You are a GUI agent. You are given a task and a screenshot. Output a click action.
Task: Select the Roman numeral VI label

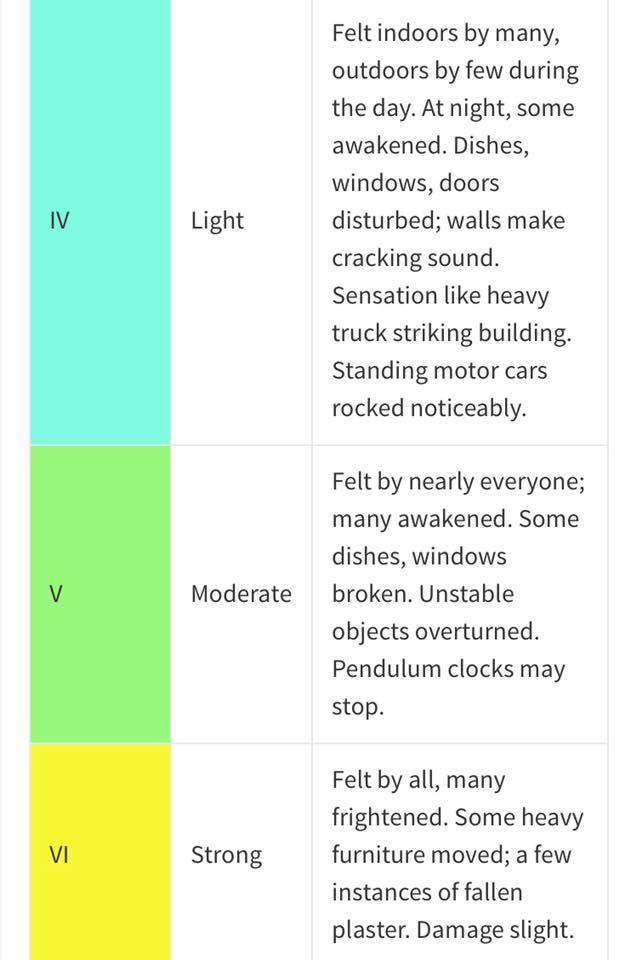point(59,855)
